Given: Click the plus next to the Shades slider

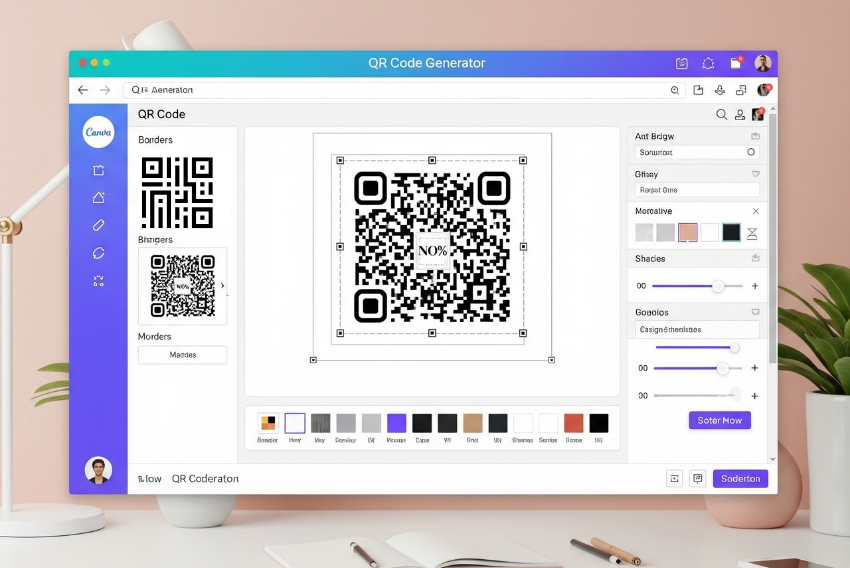Looking at the screenshot, I should [x=755, y=286].
